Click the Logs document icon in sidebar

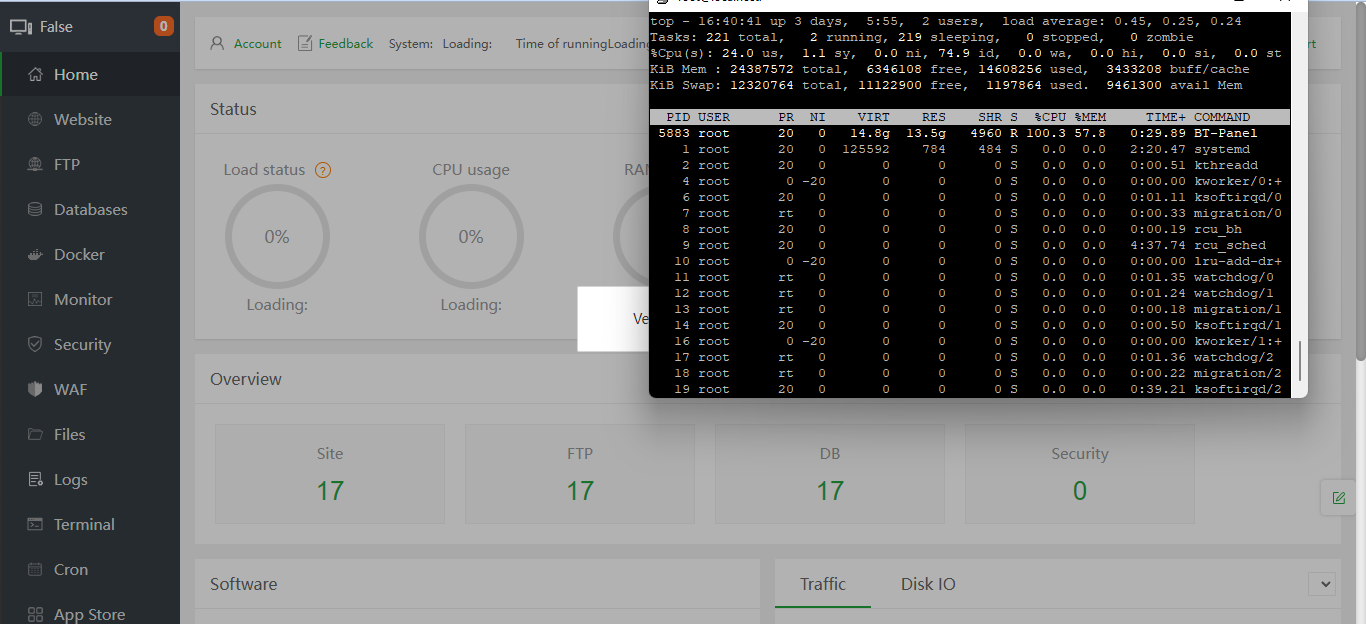(35, 480)
